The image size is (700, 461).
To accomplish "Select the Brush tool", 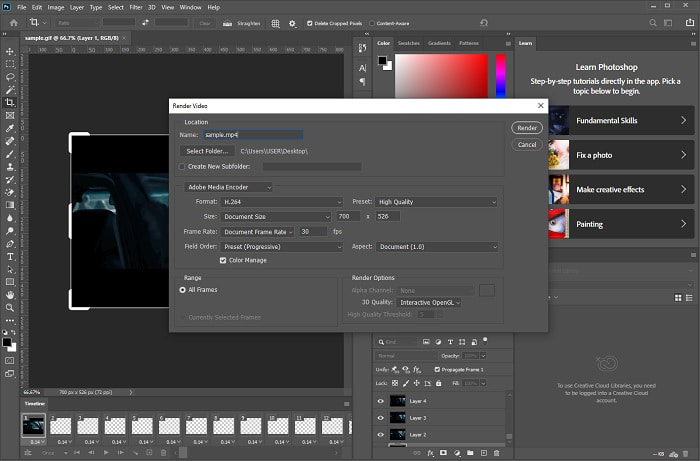I will pos(10,154).
